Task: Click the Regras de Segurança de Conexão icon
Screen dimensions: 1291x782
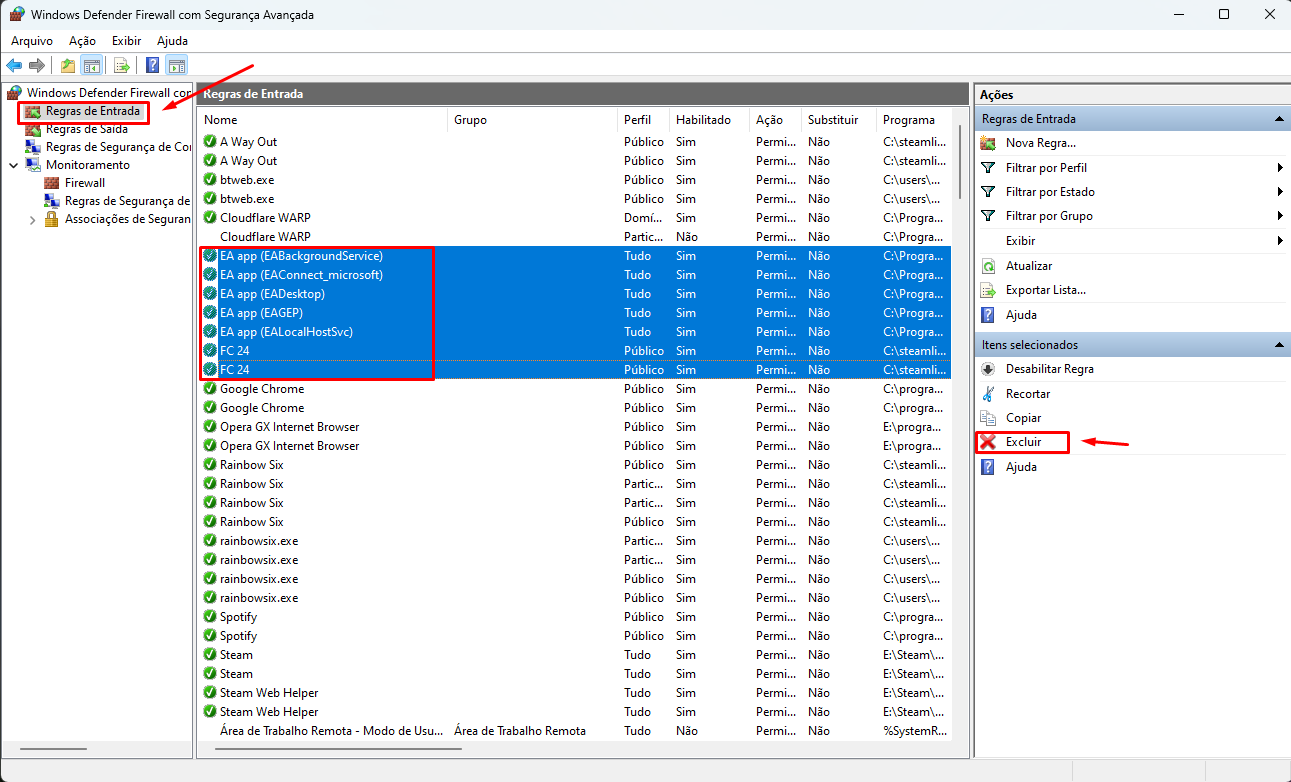Action: tap(33, 147)
